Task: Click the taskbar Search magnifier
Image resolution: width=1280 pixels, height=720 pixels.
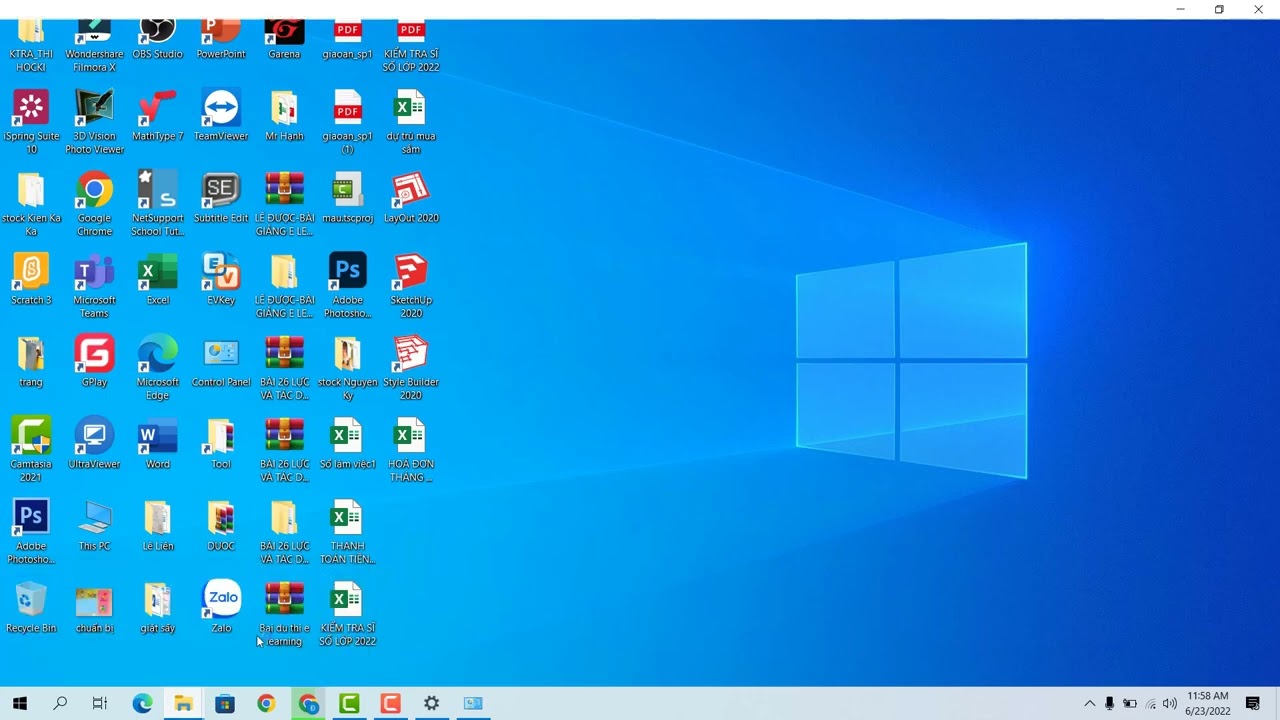Action: (x=60, y=703)
